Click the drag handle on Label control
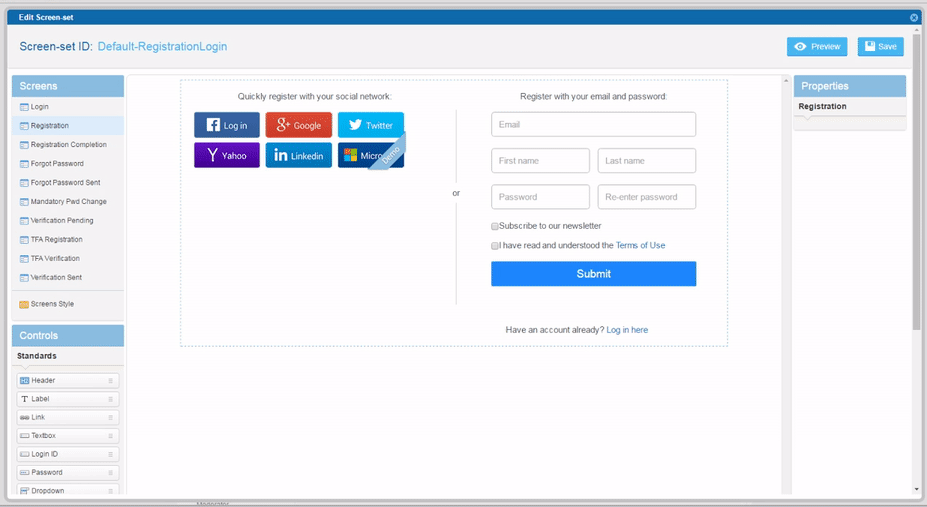The image size is (927, 507). (111, 399)
